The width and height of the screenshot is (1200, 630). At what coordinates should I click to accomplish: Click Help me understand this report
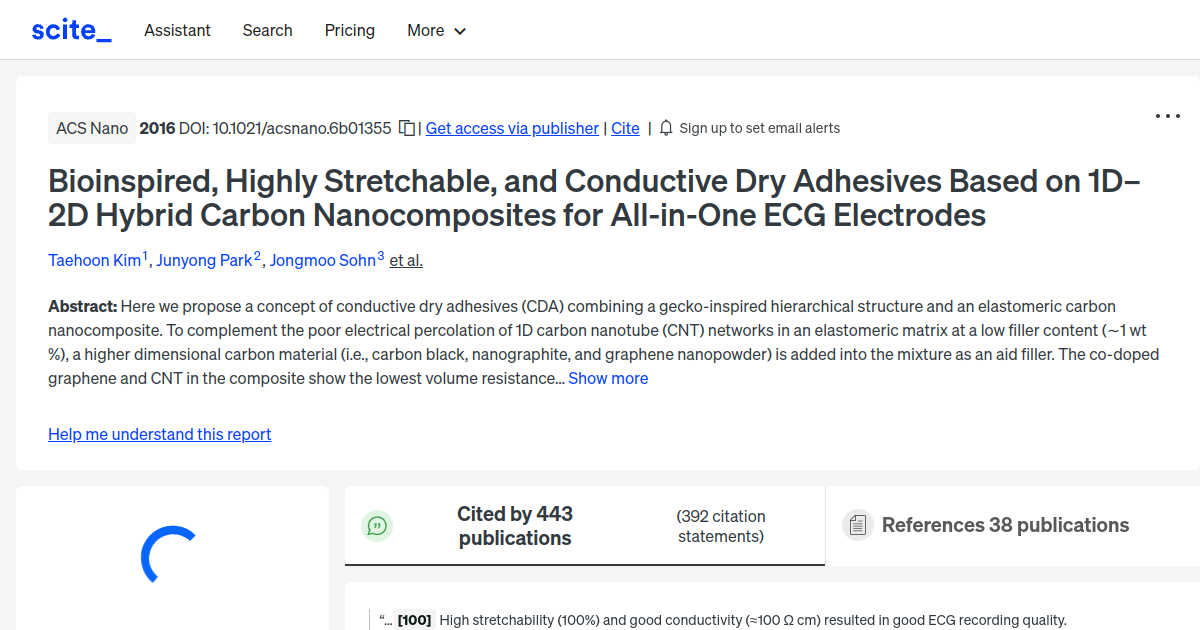coord(159,434)
